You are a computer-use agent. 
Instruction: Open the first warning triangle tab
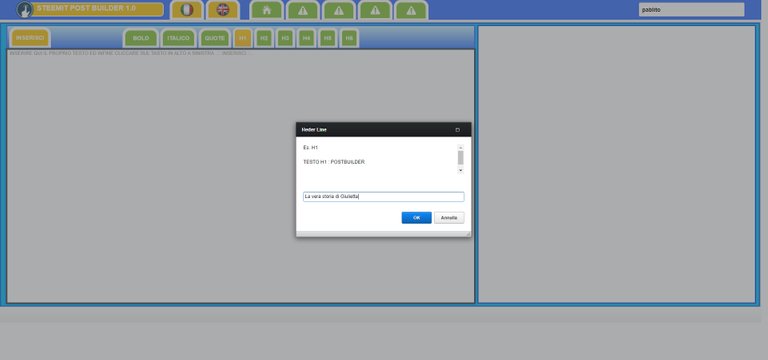(303, 10)
